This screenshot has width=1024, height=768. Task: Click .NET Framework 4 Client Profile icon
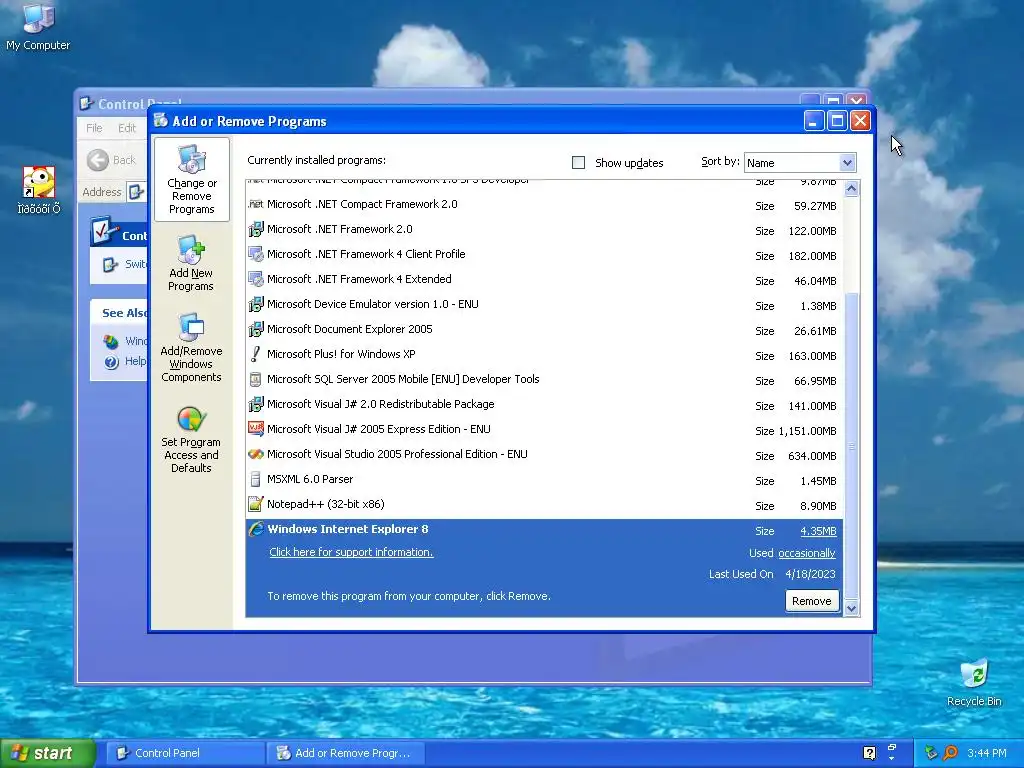(x=255, y=254)
